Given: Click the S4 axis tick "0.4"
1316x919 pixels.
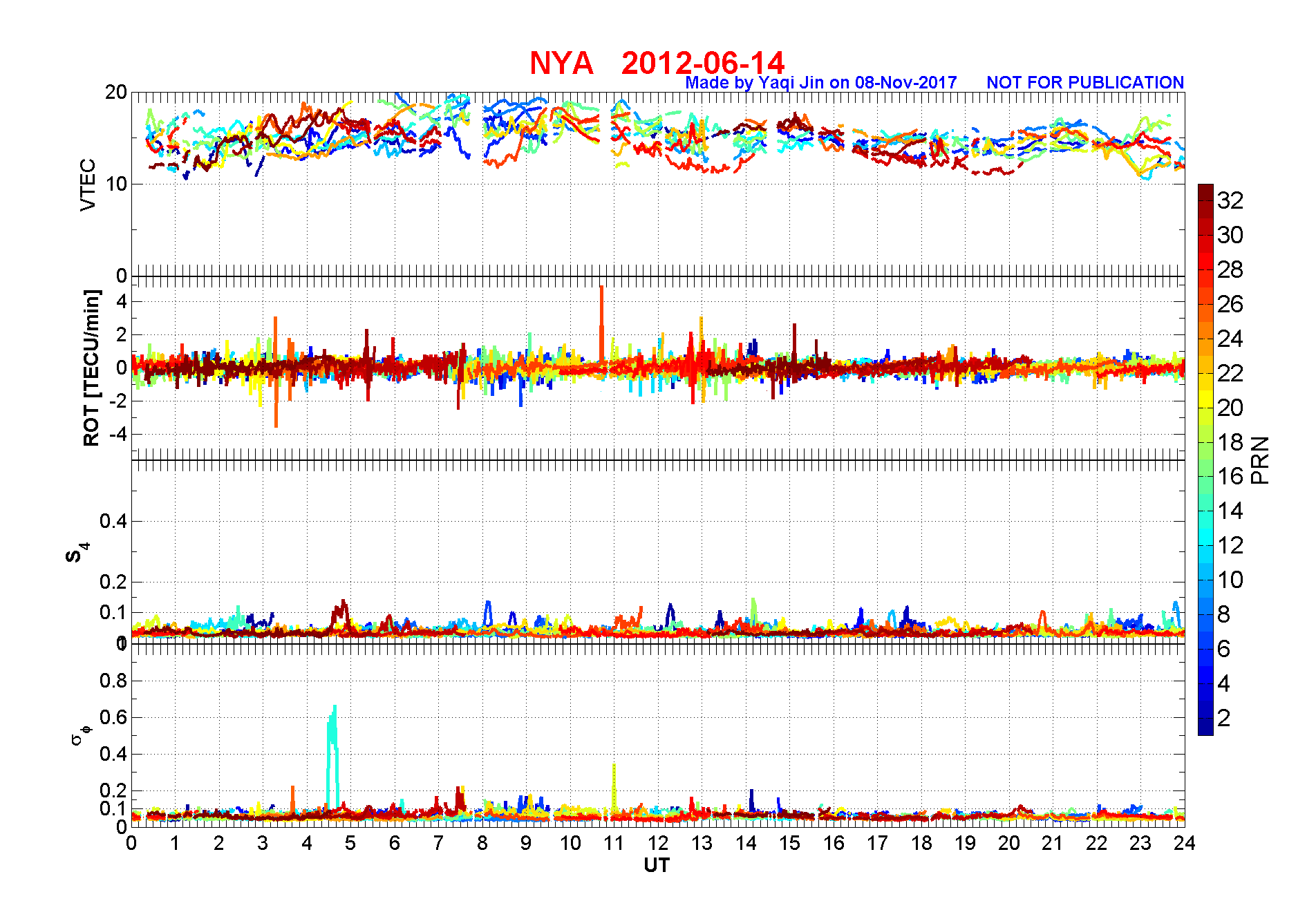Looking at the screenshot, I should pos(113,521).
